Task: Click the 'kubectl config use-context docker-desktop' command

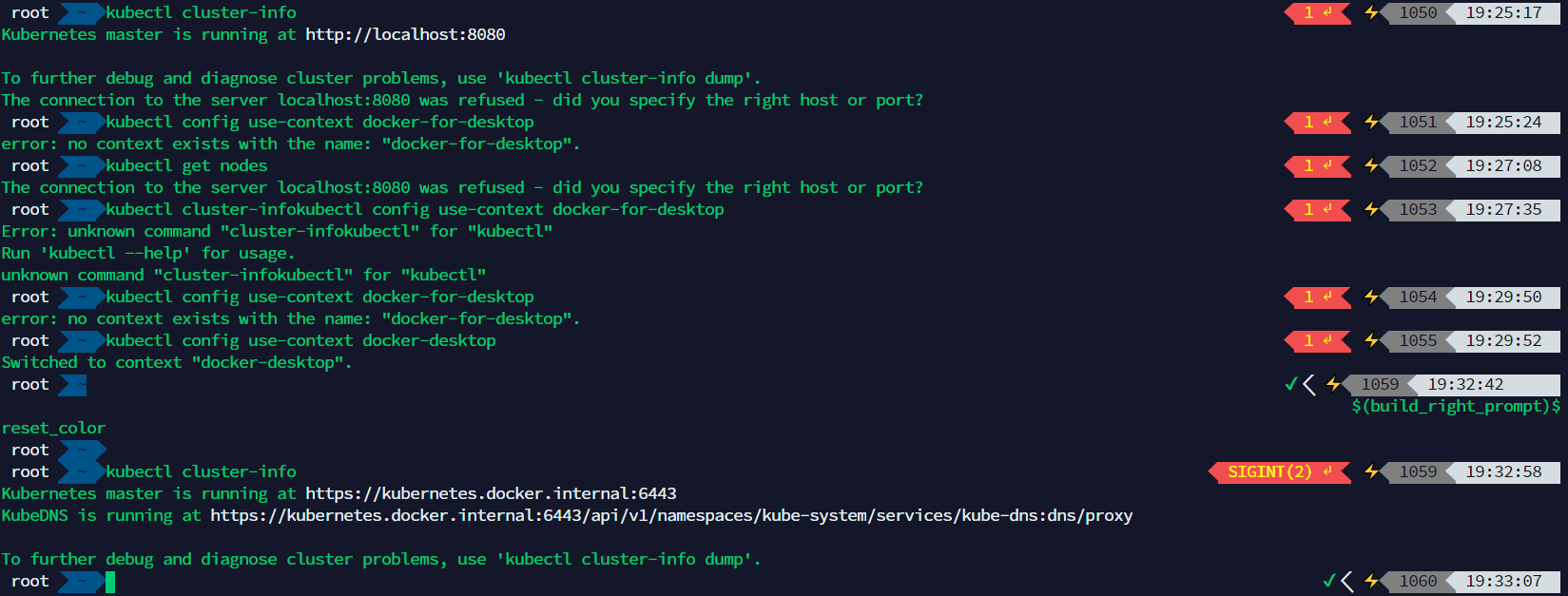Action: click(300, 340)
